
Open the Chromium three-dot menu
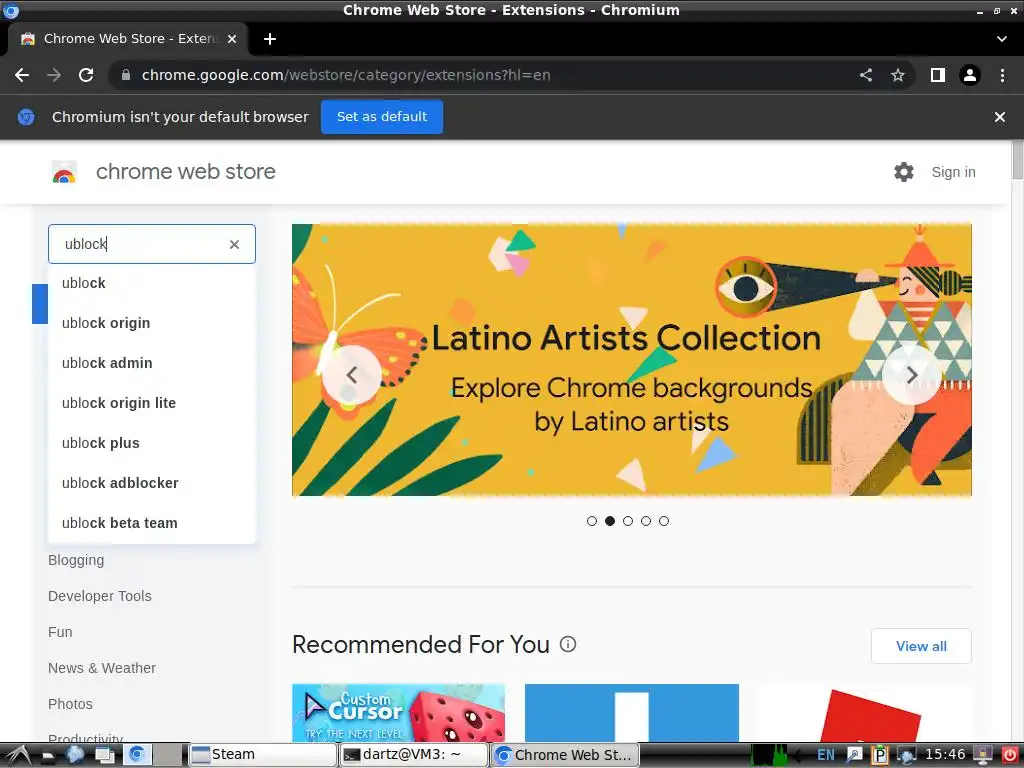1002,75
